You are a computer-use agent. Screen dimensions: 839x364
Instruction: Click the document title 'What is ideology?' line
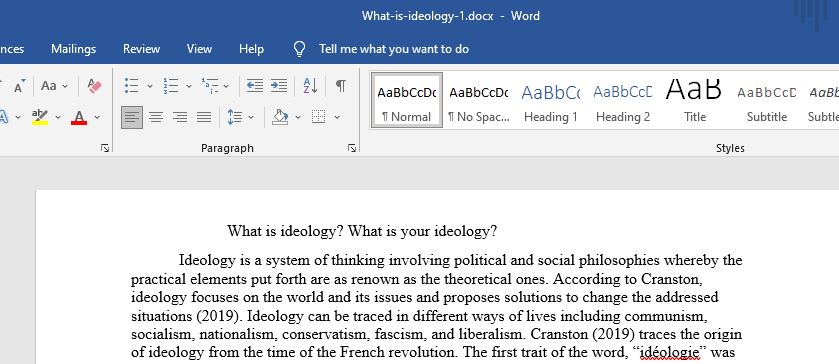(x=362, y=231)
